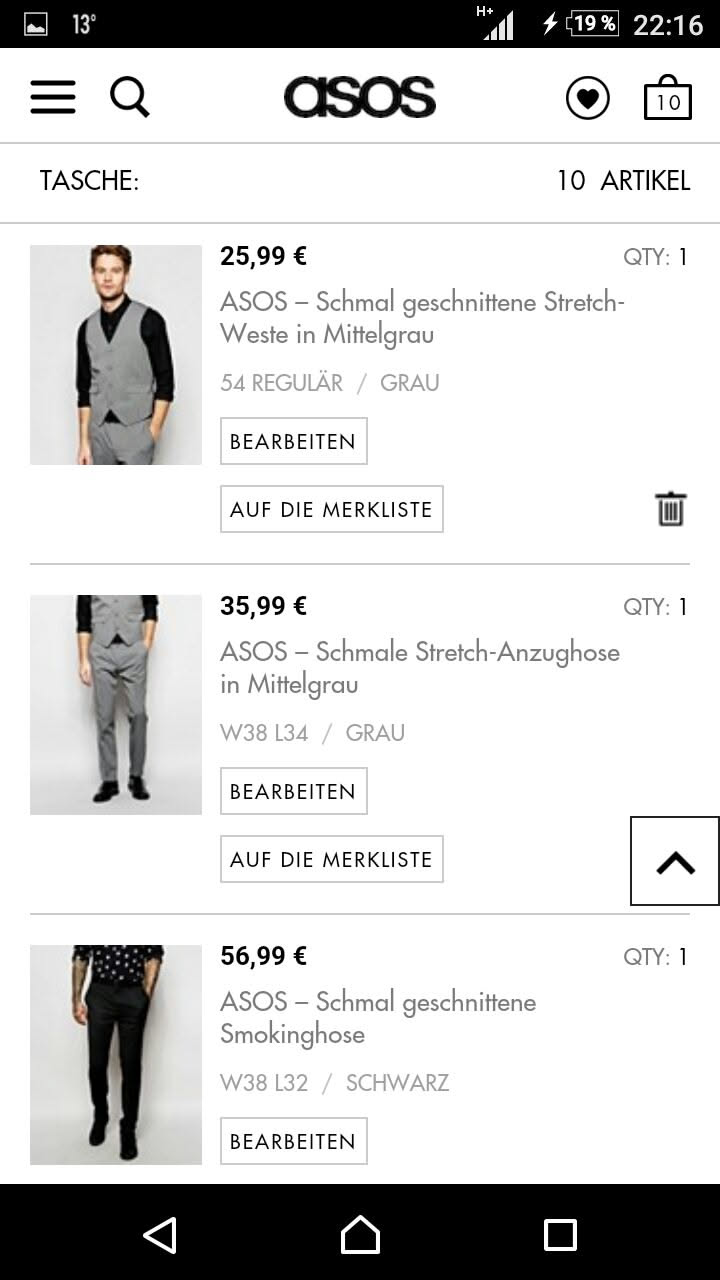Image resolution: width=720 pixels, height=1280 pixels.
Task: Edit the Smokinghose item
Action: point(293,1141)
